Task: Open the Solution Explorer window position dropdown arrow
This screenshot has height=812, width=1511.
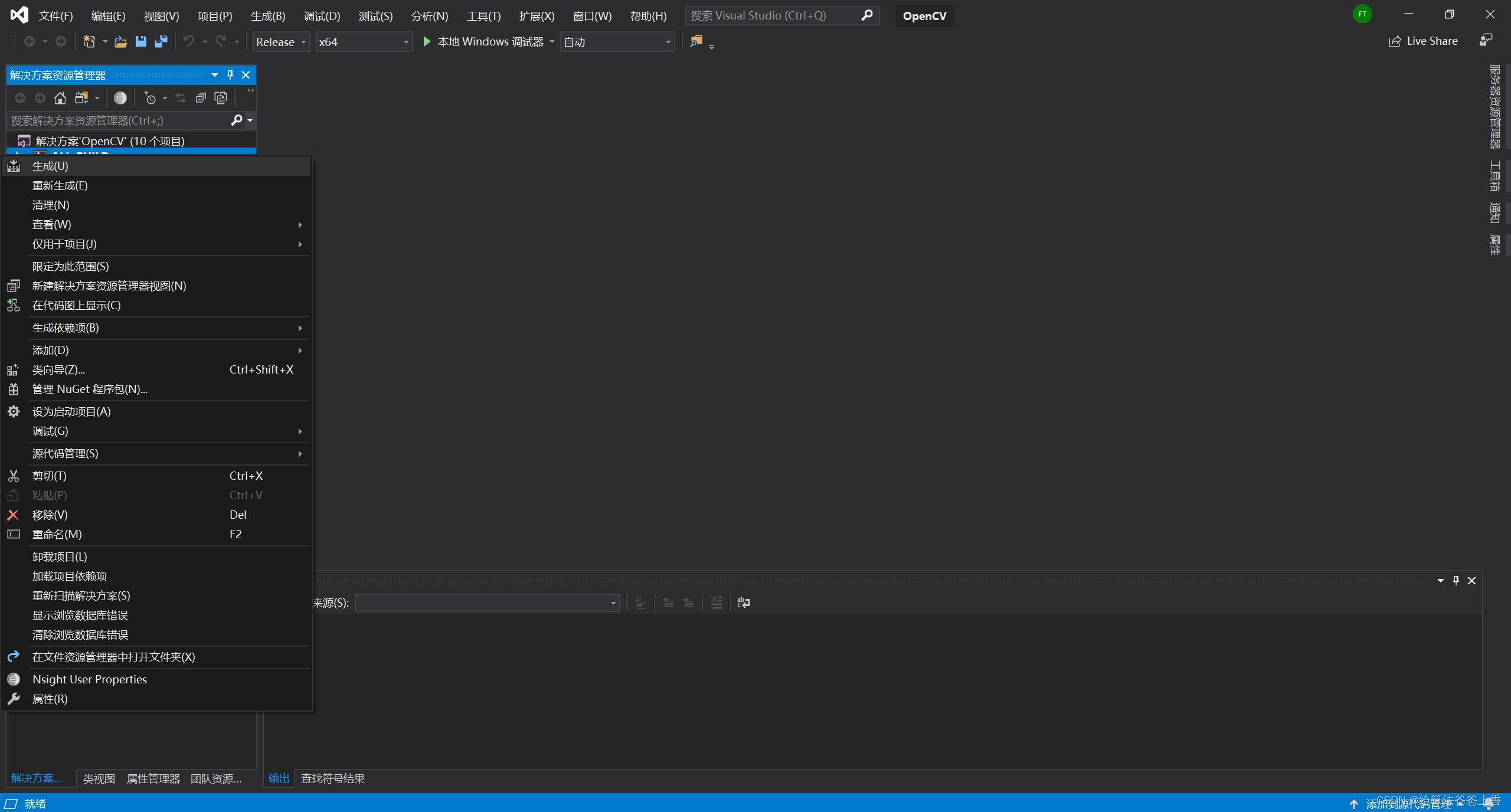Action: 215,75
